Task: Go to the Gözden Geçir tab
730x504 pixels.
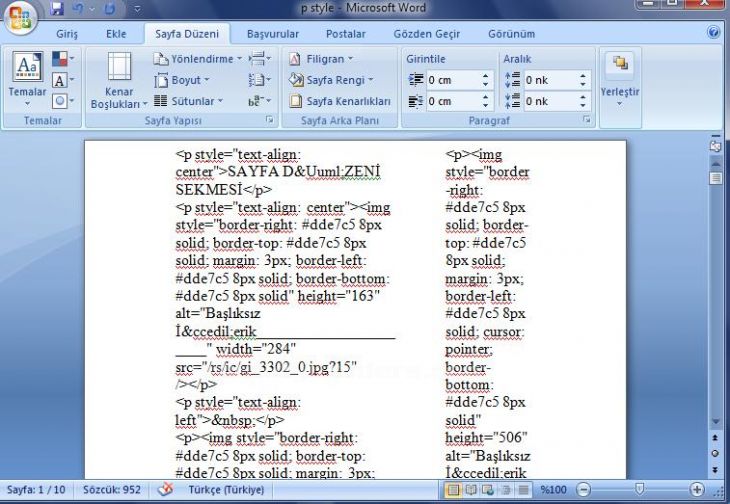Action: click(426, 34)
